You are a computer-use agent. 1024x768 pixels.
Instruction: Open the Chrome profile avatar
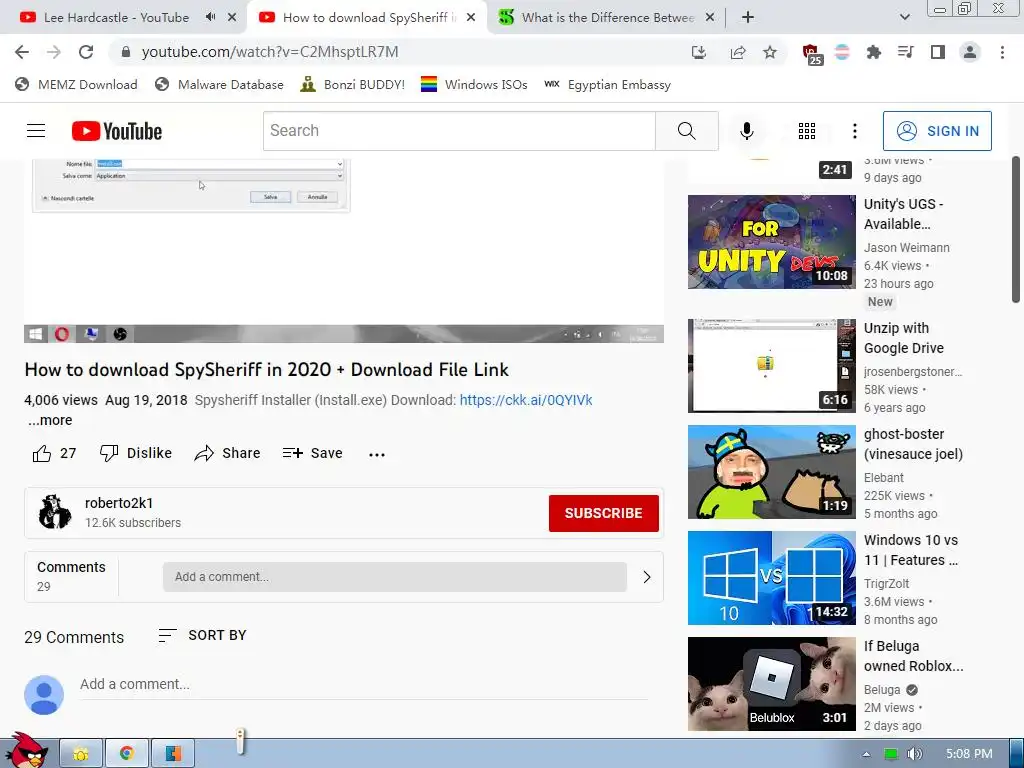(970, 52)
